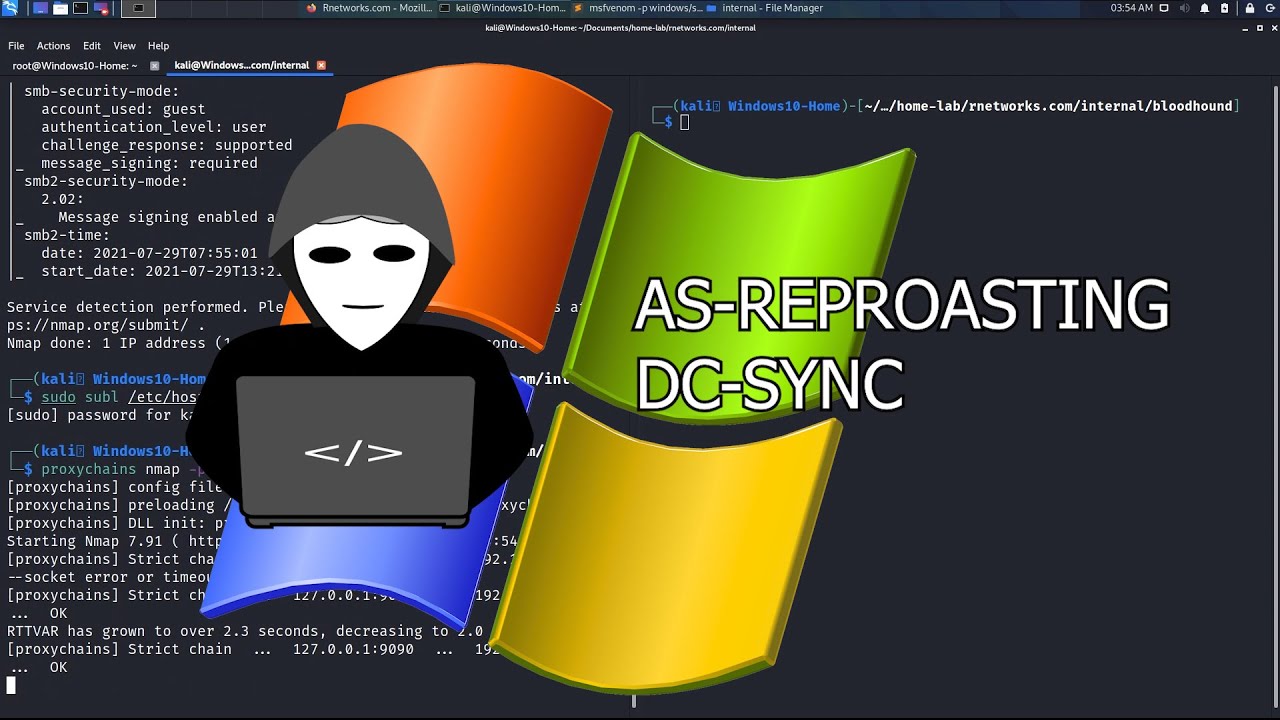Click the terminal icon beside kali@Windows10-Hom entry

click(x=445, y=8)
